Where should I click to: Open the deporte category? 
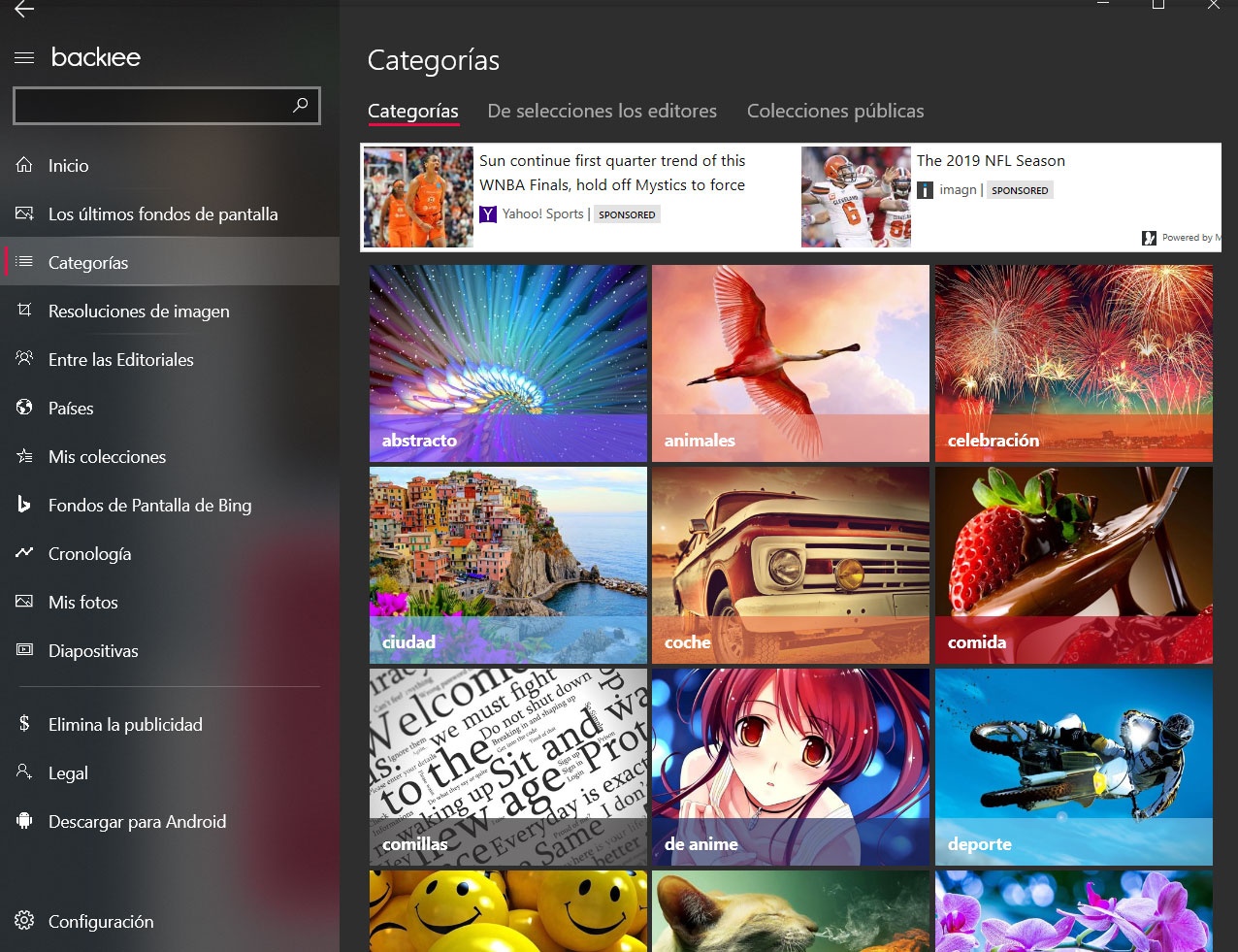(1074, 768)
